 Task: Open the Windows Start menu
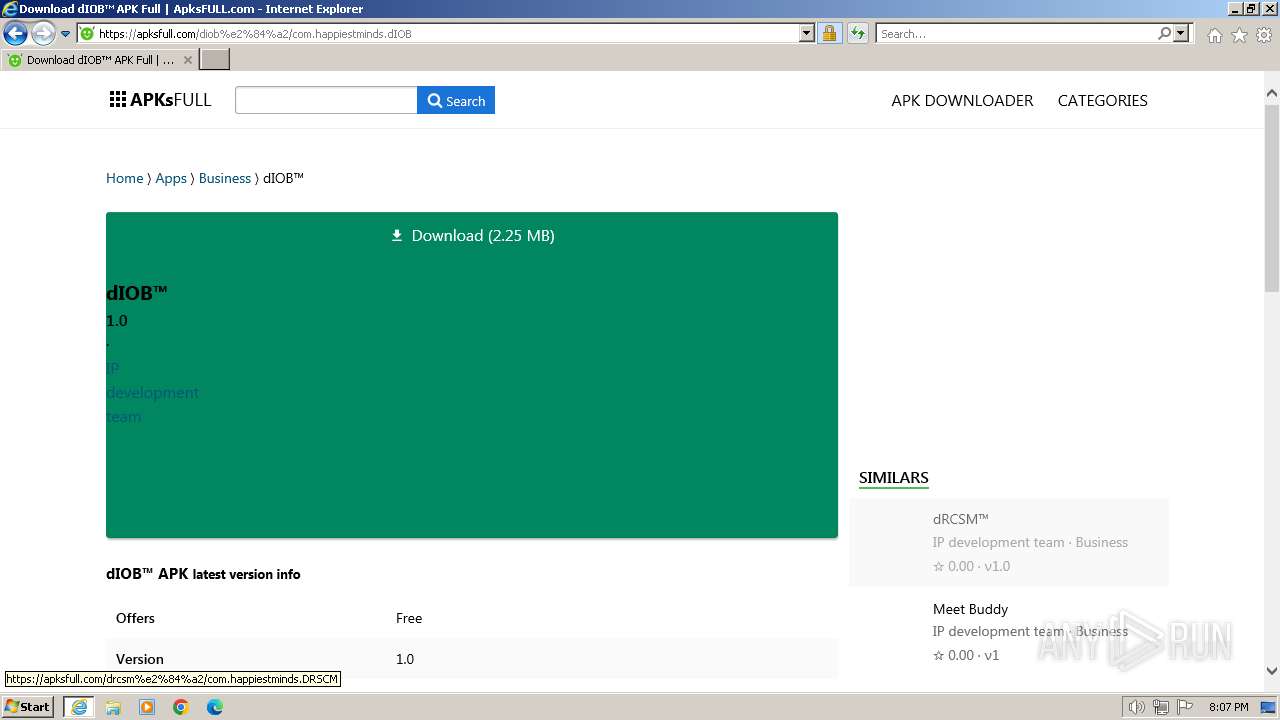(28, 706)
